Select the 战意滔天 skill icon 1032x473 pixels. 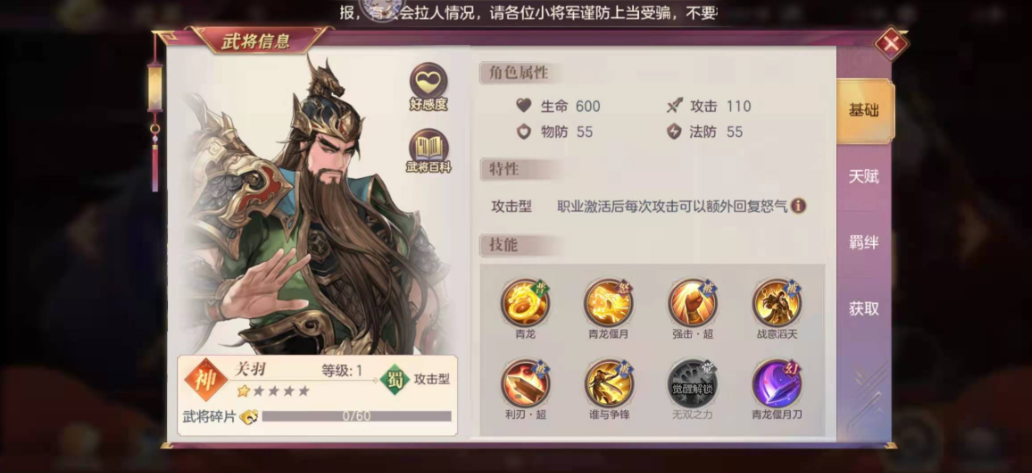pos(777,303)
